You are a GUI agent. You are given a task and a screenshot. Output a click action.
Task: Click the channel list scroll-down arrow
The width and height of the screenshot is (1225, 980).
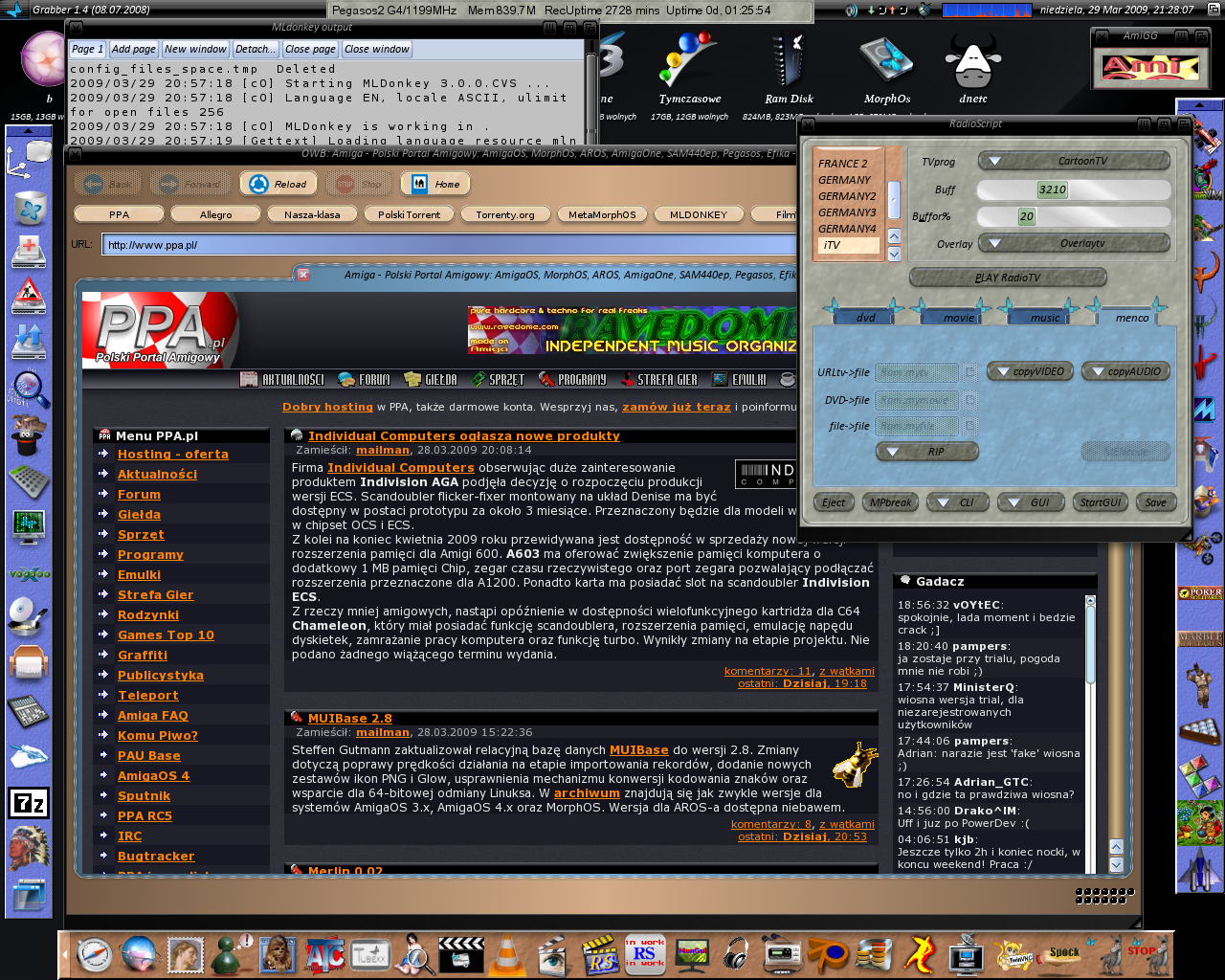click(x=894, y=254)
